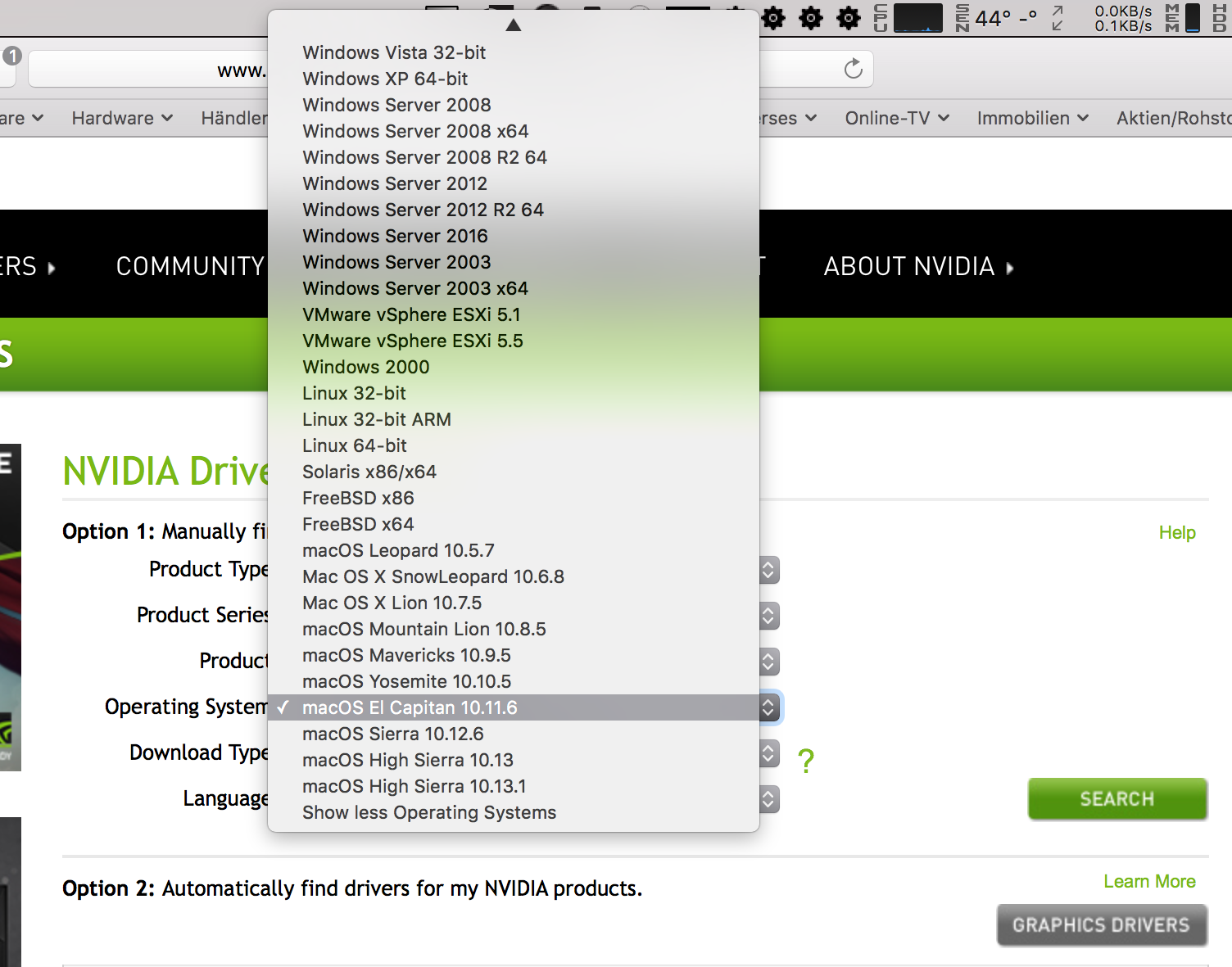
Task: Open the Learn More link
Action: click(1149, 881)
